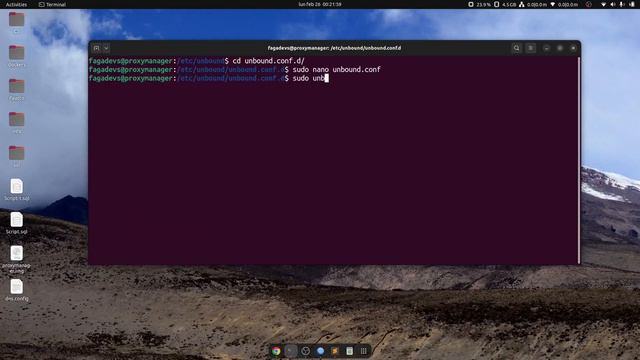This screenshot has width=640, height=360.
Task: Open the terminal hamburger menu
Action: (531, 48)
